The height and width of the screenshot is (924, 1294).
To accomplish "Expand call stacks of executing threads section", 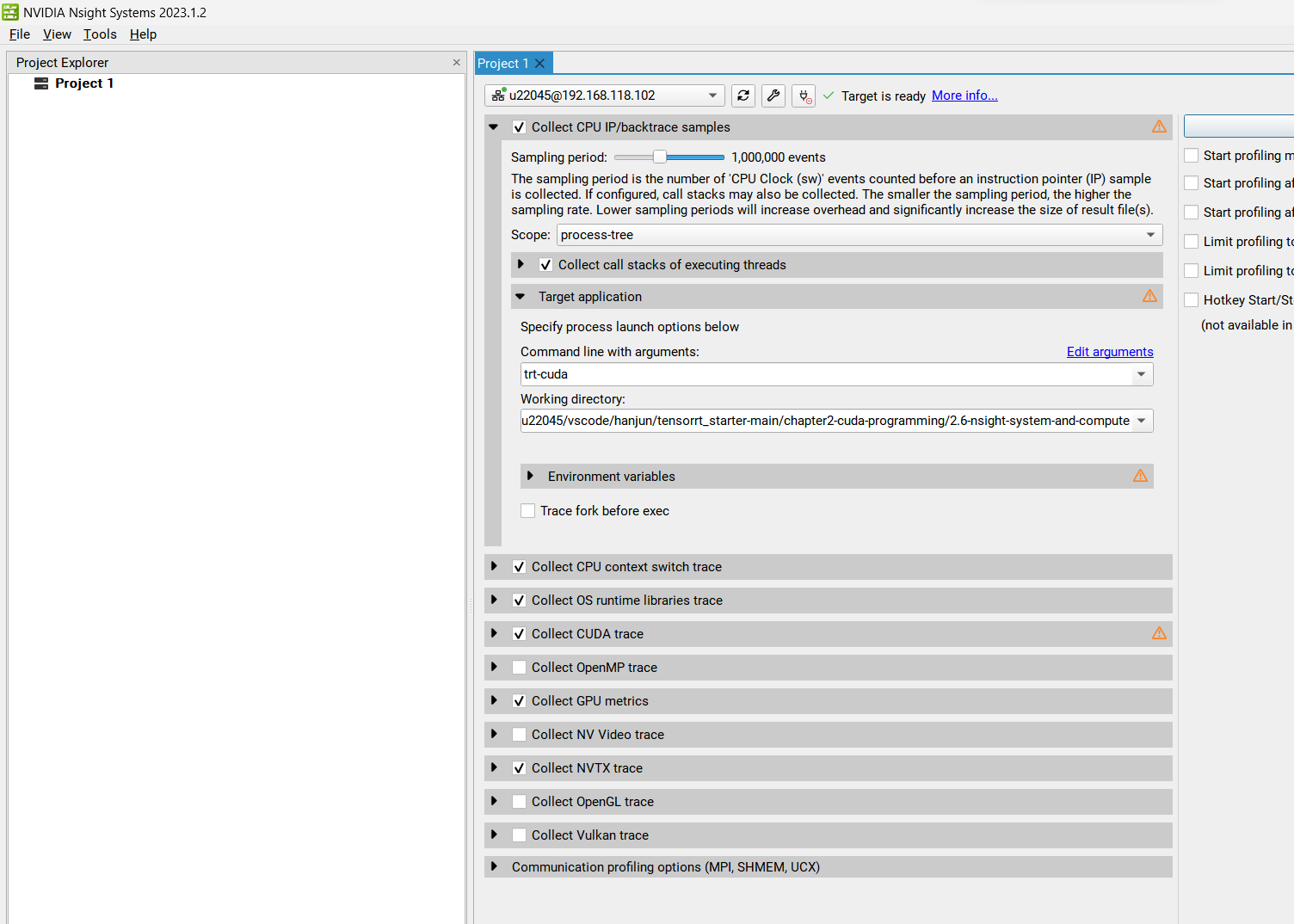I will point(521,264).
